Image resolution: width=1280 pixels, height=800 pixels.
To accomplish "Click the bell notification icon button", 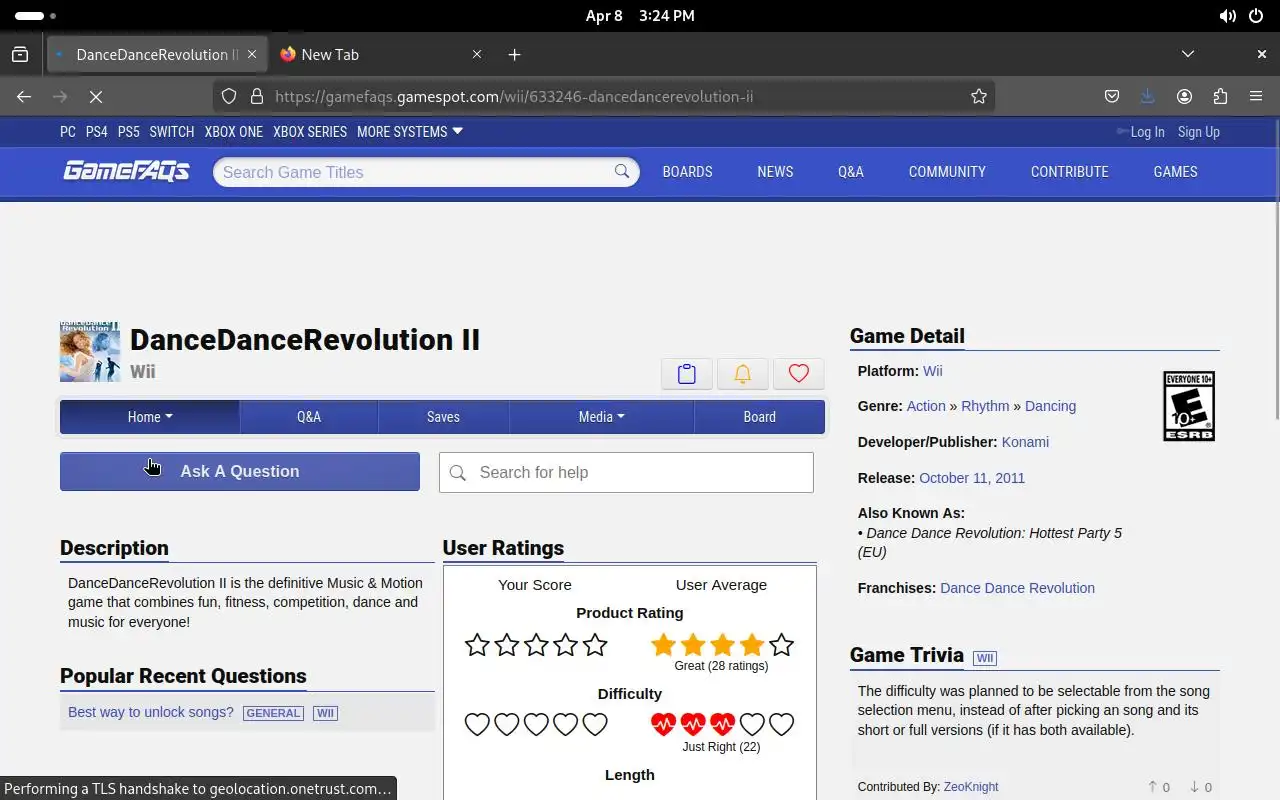I will 742,373.
